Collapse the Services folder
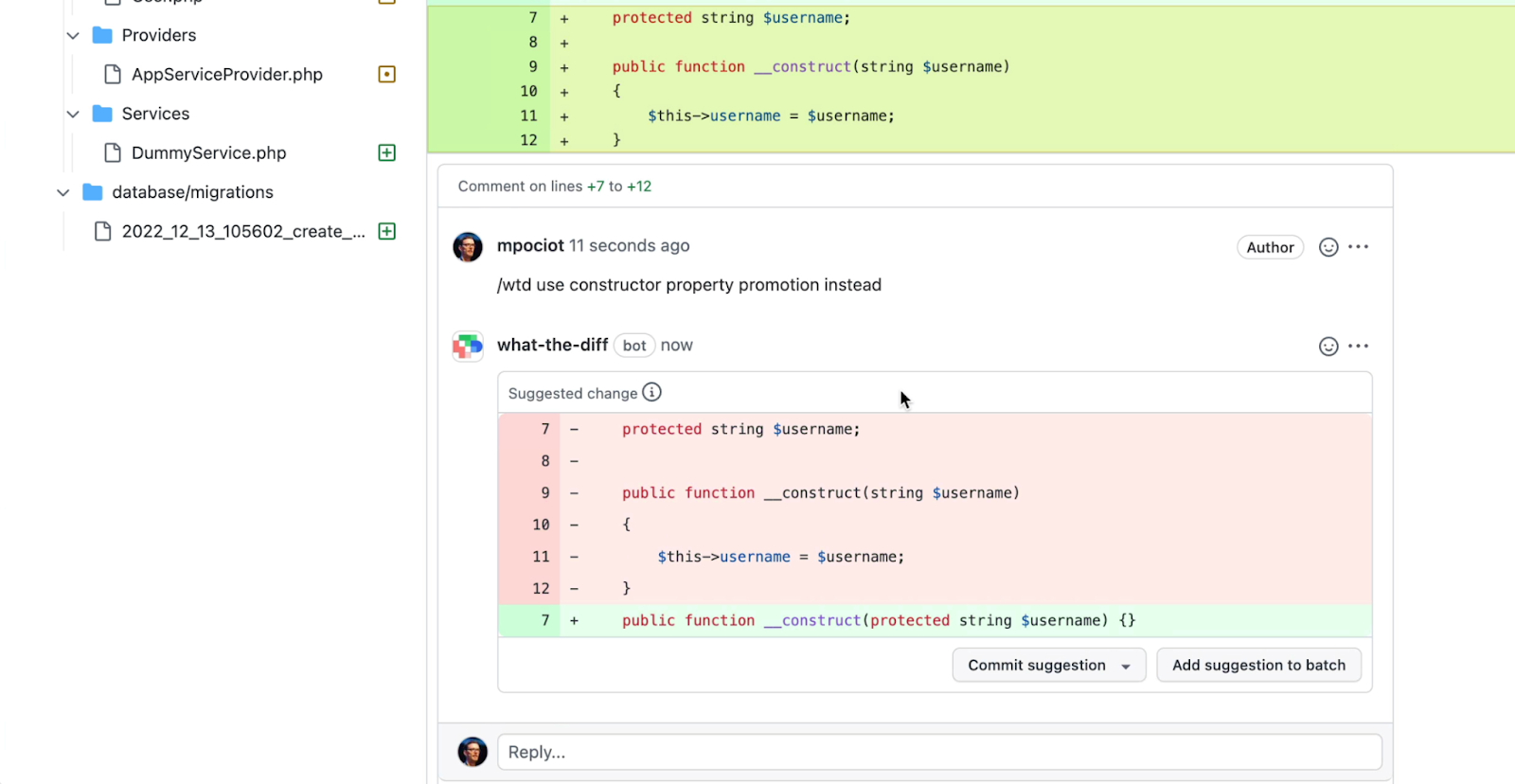 [73, 114]
